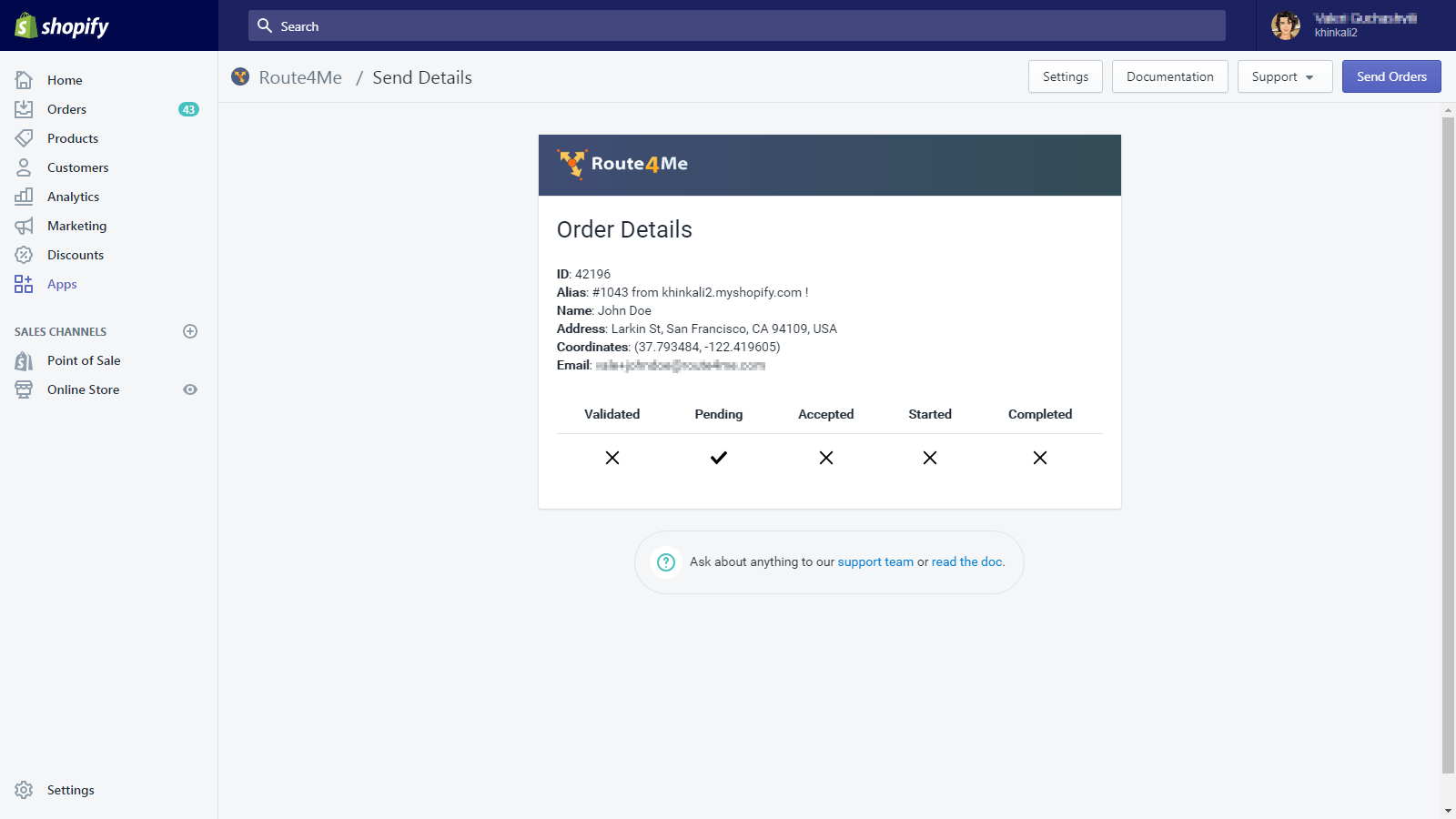Click the Validated column header

pos(612,414)
